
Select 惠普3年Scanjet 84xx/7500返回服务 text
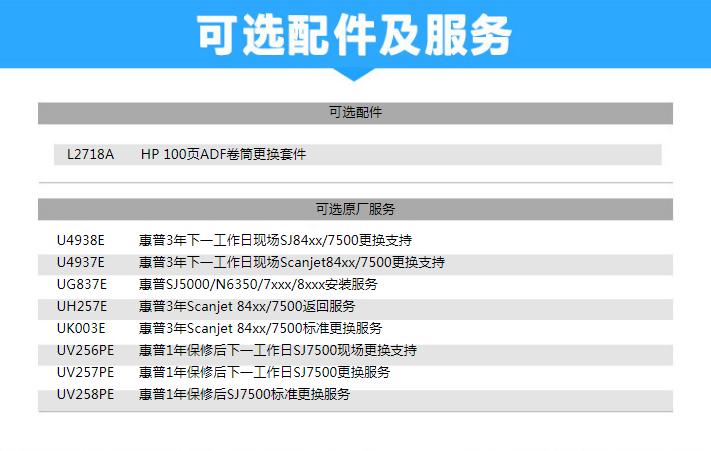click(247, 306)
